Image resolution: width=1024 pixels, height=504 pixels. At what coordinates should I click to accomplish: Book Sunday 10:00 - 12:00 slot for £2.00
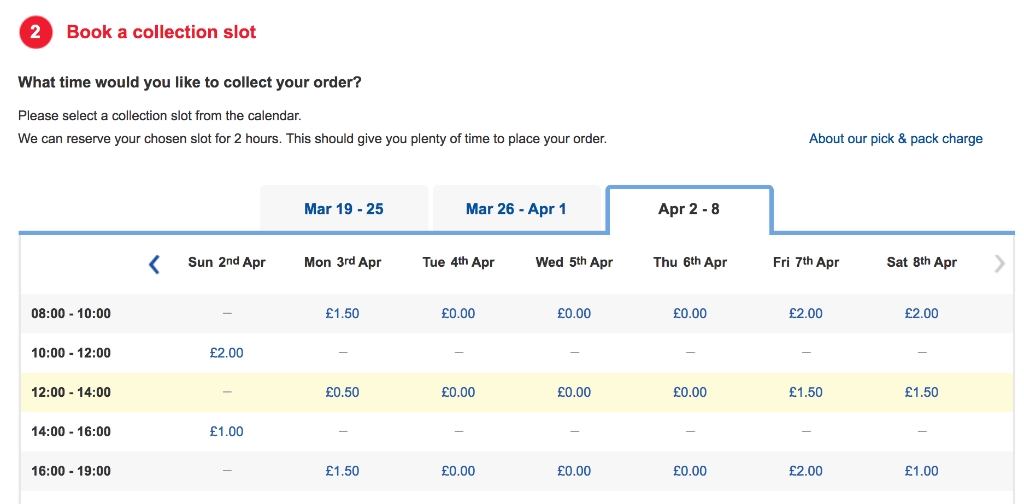tap(227, 353)
